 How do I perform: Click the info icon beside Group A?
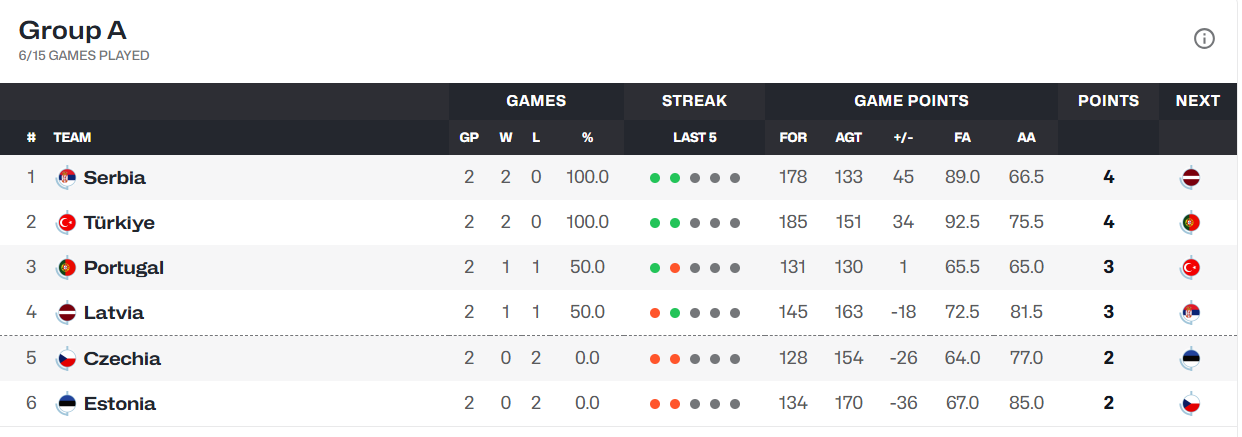pyautogui.click(x=1204, y=39)
